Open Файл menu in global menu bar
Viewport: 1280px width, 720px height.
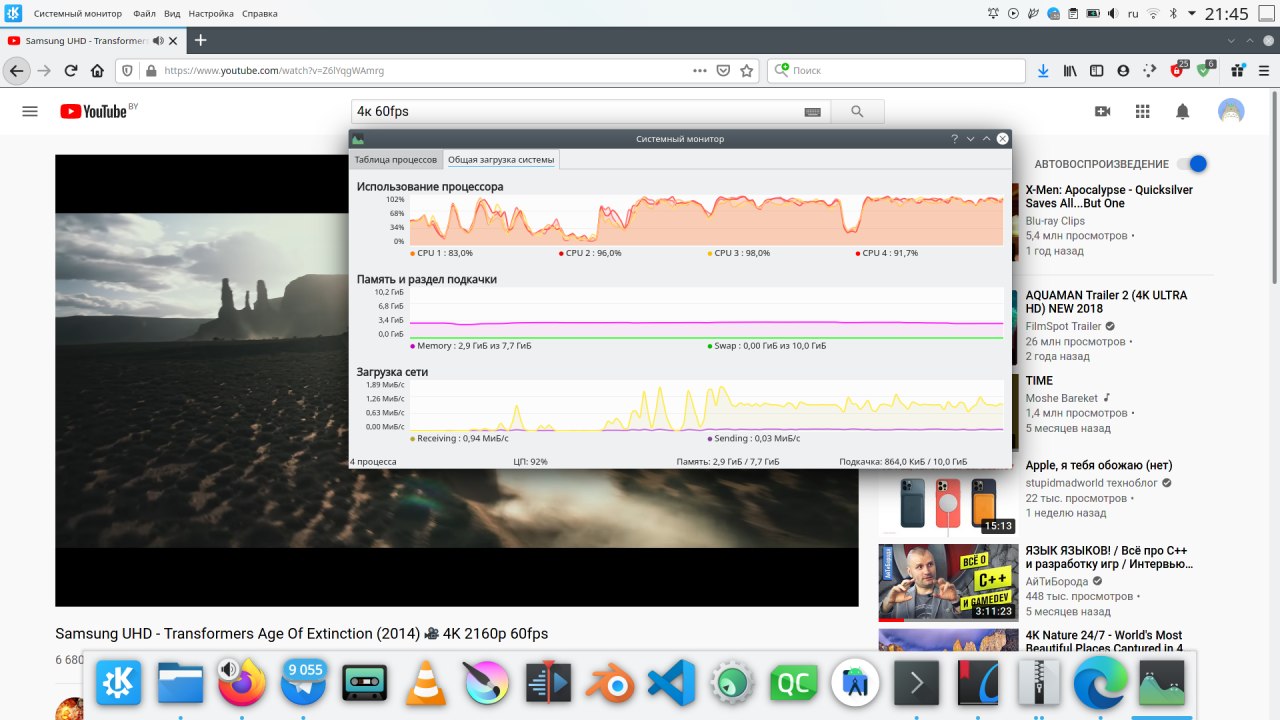144,14
